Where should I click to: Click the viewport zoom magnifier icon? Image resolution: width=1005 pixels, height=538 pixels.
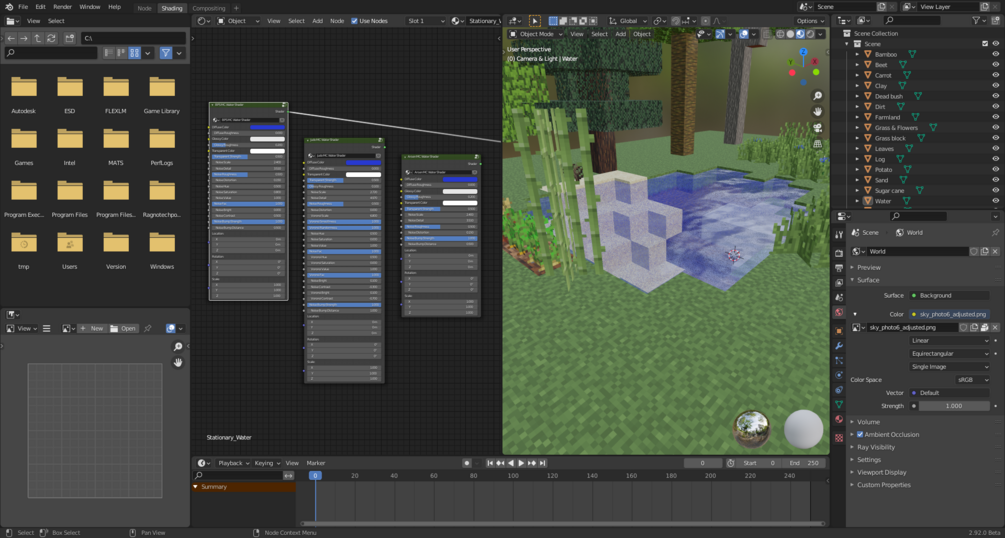818,96
